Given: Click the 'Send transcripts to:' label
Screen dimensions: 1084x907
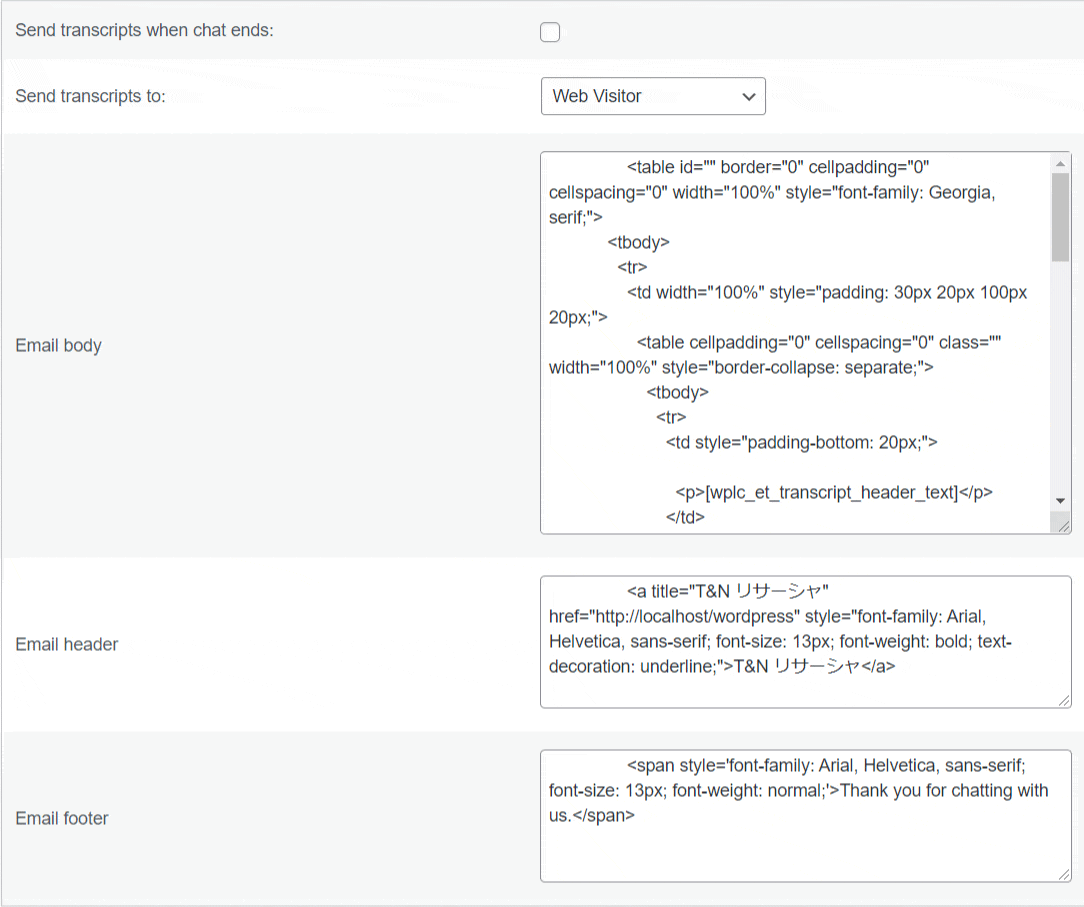Looking at the screenshot, I should (91, 96).
